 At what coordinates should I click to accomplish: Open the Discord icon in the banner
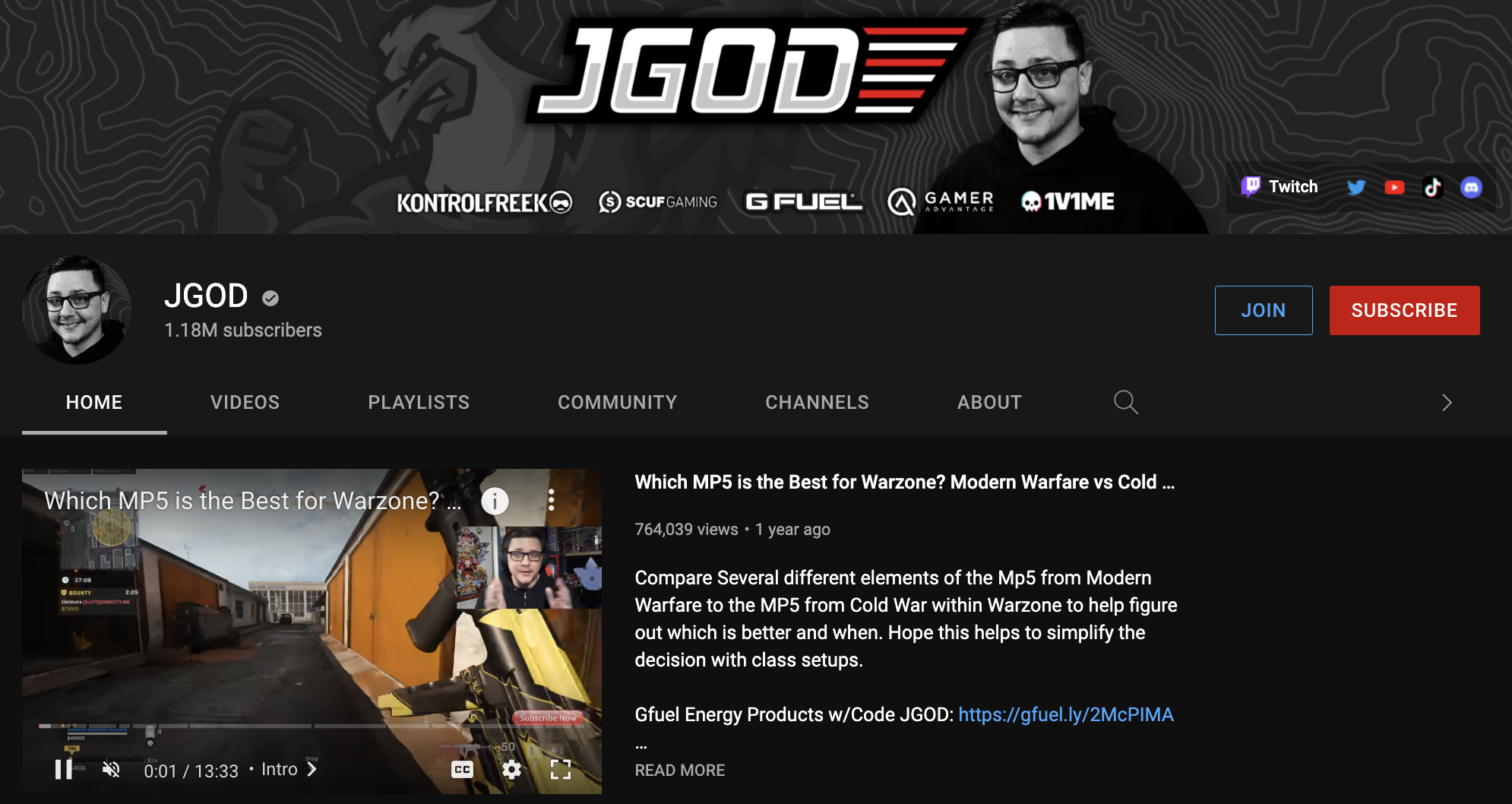[x=1472, y=187]
